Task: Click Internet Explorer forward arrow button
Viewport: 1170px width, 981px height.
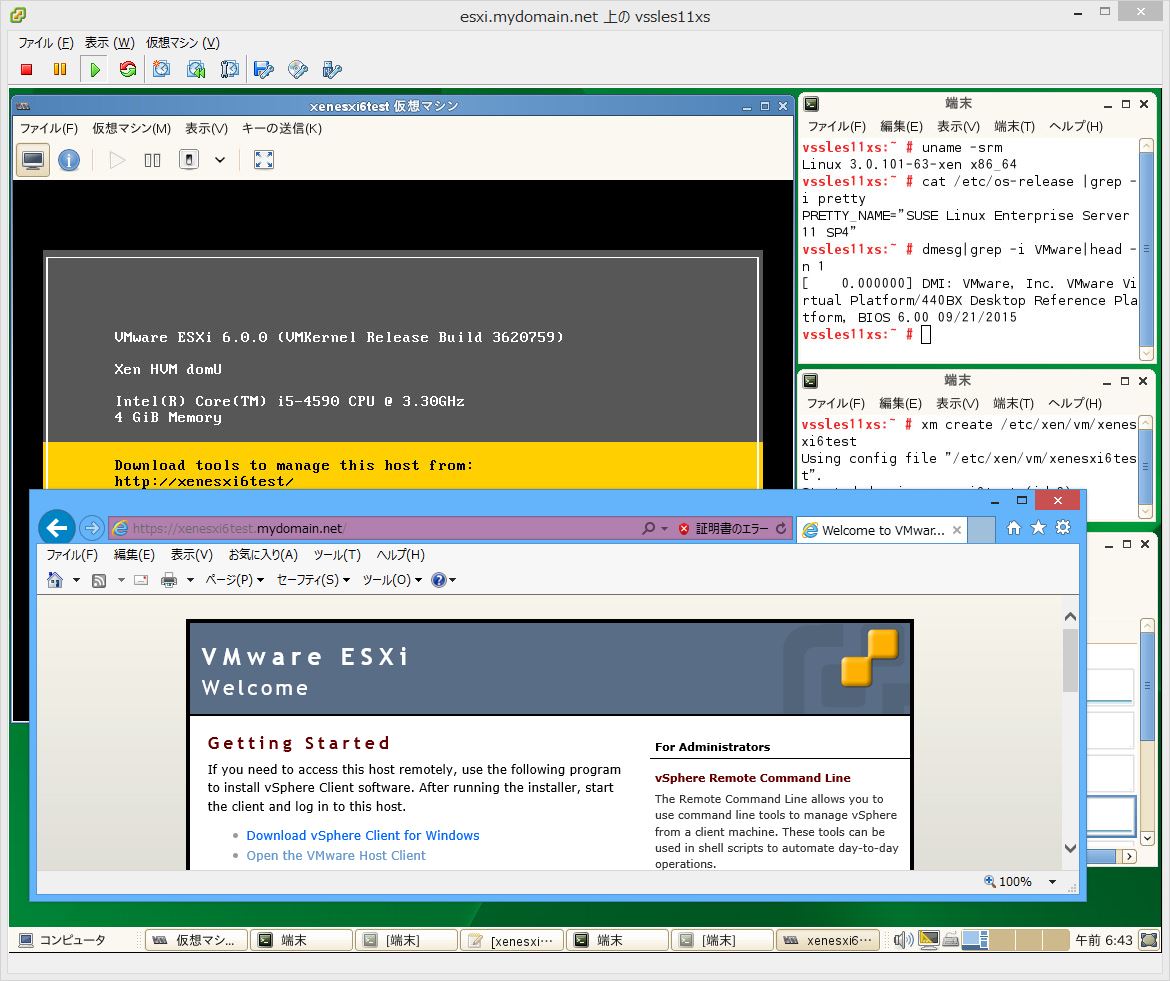Action: click(92, 528)
